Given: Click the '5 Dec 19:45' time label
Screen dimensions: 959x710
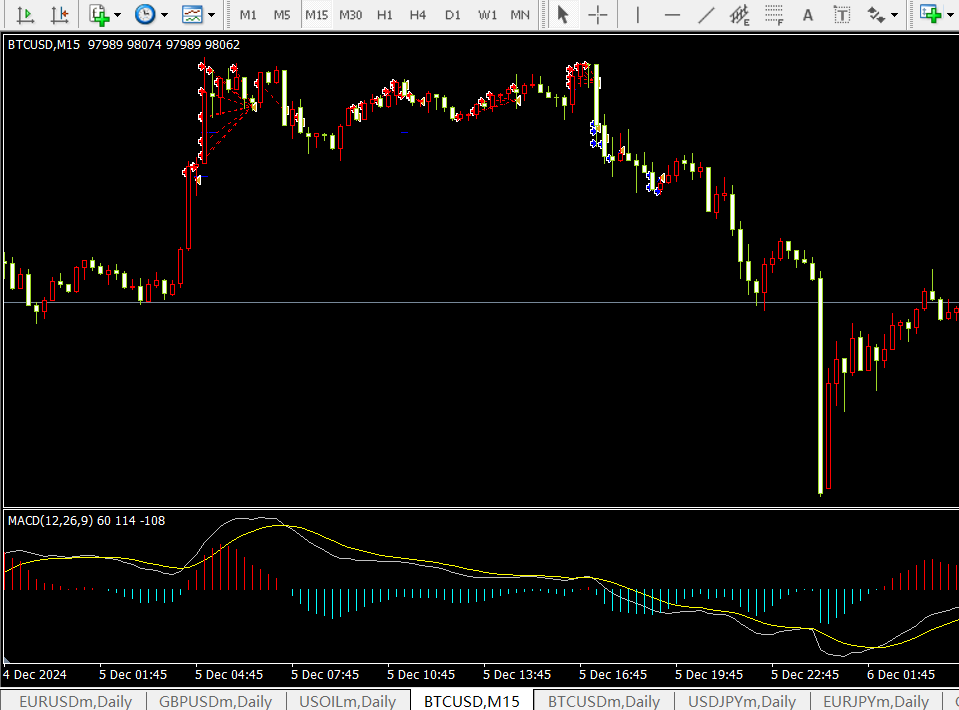Looking at the screenshot, I should [709, 675].
